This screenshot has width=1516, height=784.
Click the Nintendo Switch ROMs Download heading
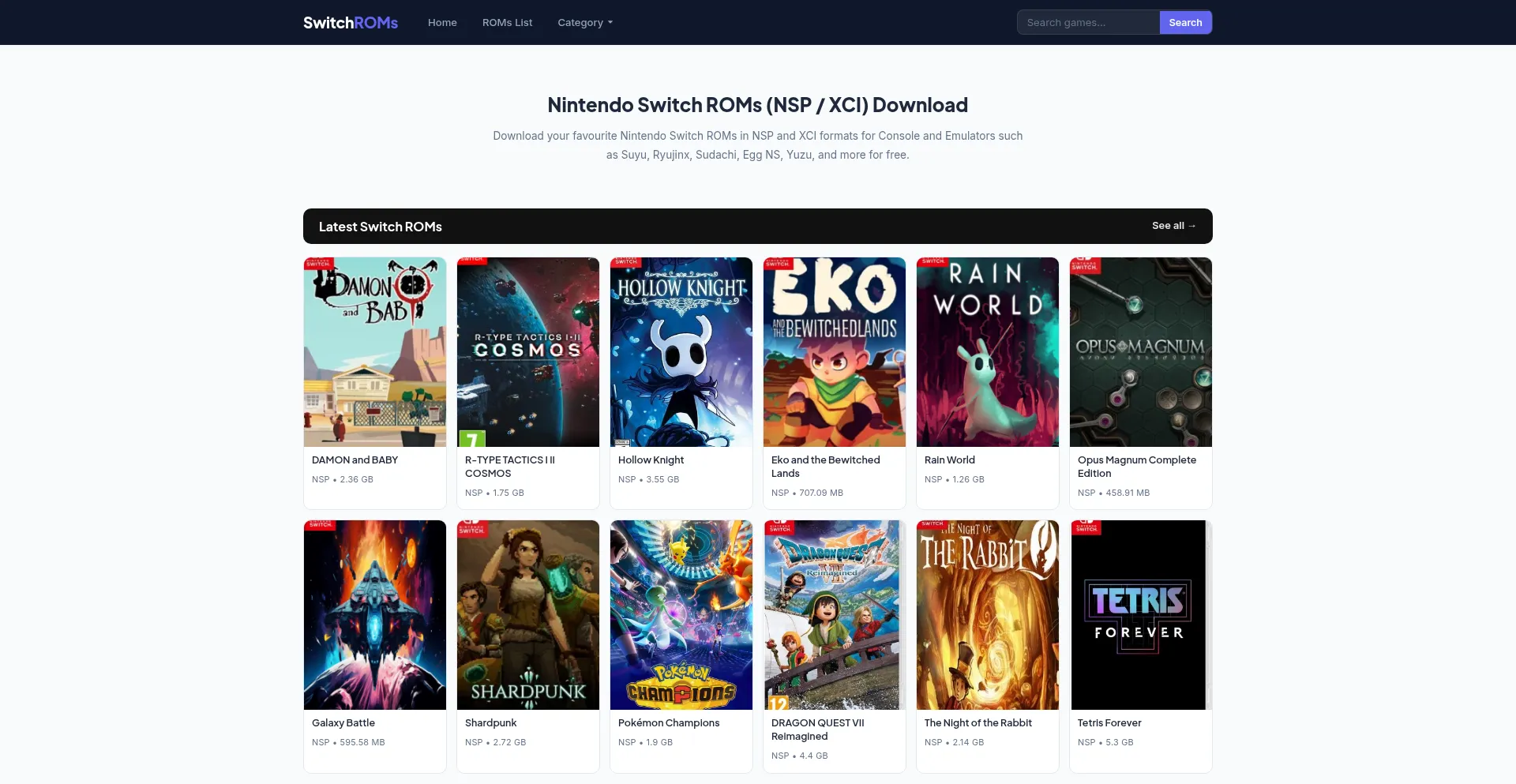[758, 105]
